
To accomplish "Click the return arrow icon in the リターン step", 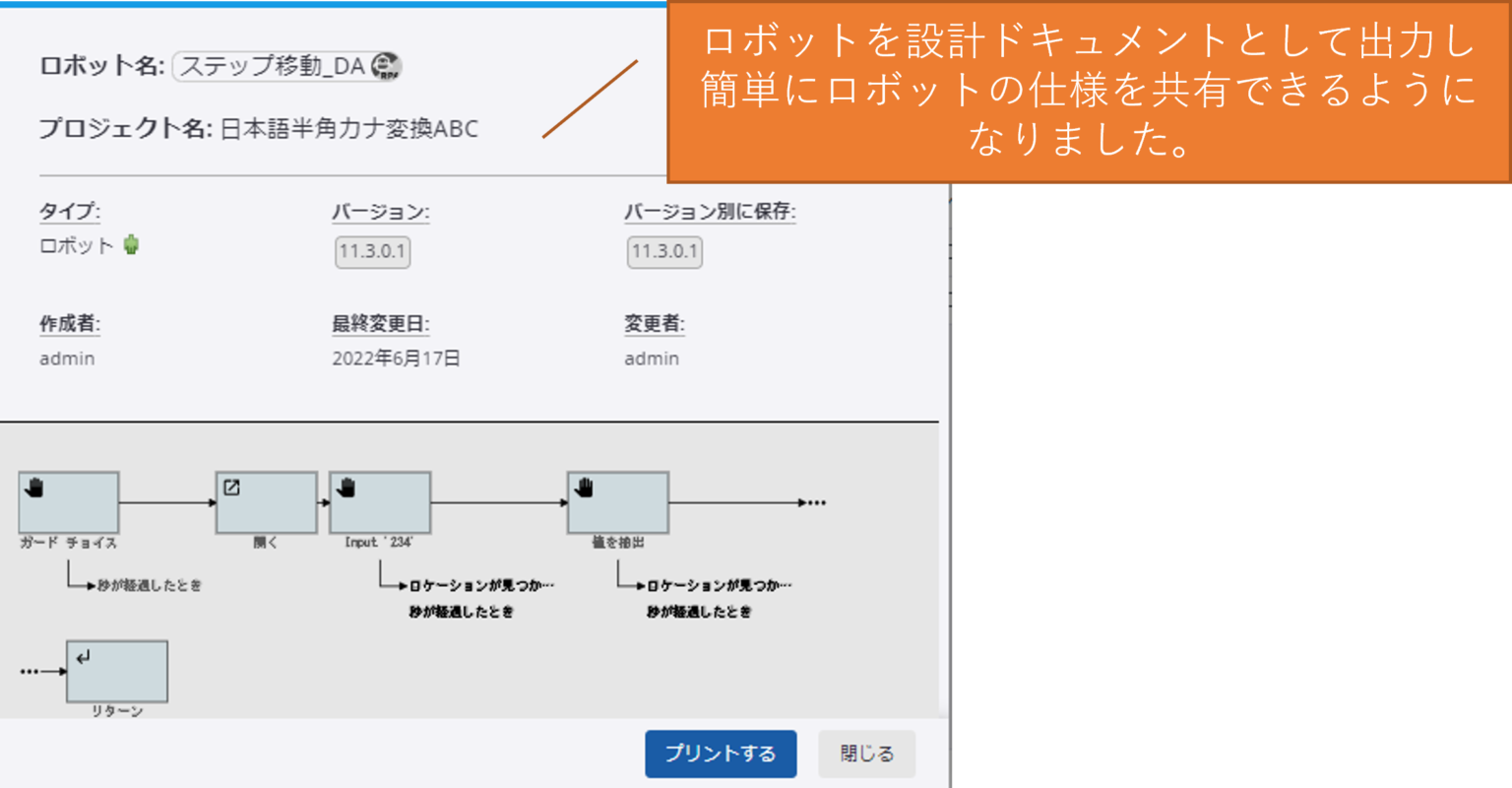I will tap(85, 658).
